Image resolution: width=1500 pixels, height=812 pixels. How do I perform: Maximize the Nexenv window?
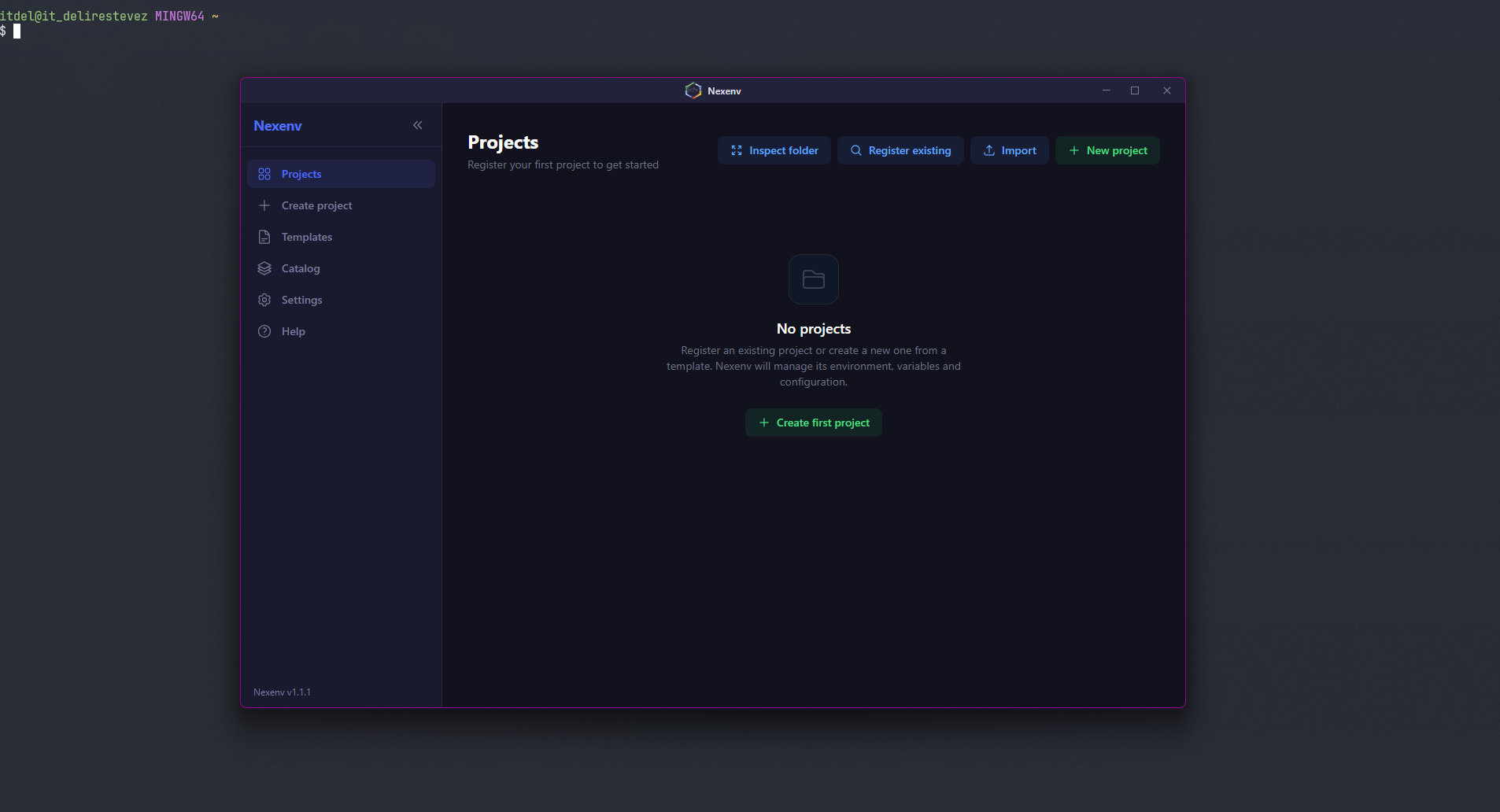(1135, 90)
